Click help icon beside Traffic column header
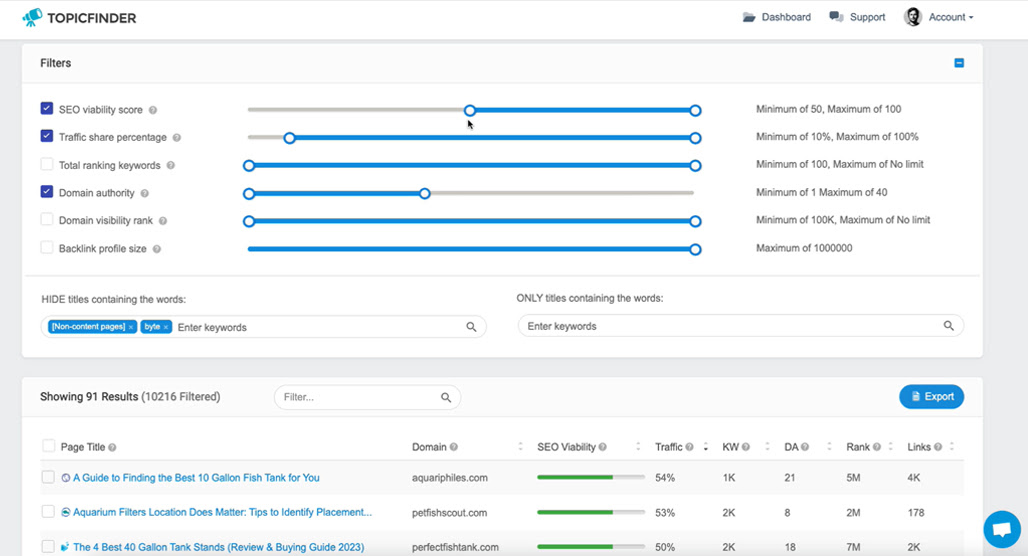Image resolution: width=1028 pixels, height=556 pixels. point(690,447)
